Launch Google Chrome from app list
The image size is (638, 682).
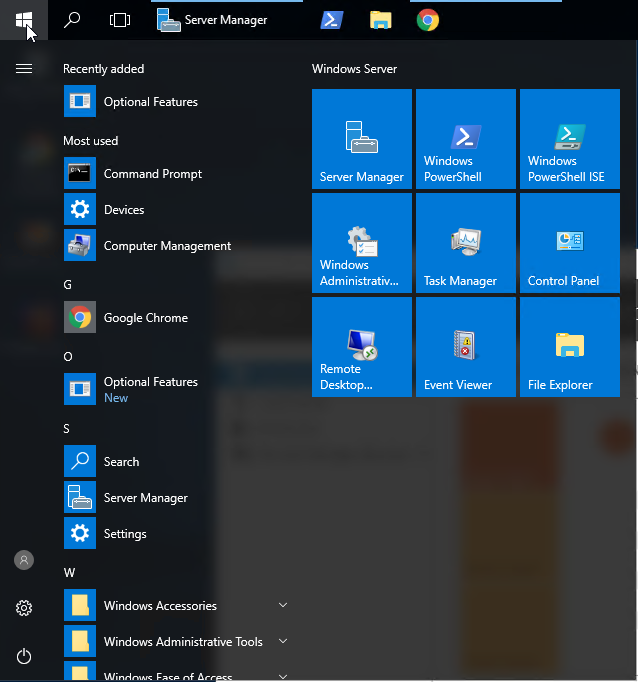tap(177, 317)
